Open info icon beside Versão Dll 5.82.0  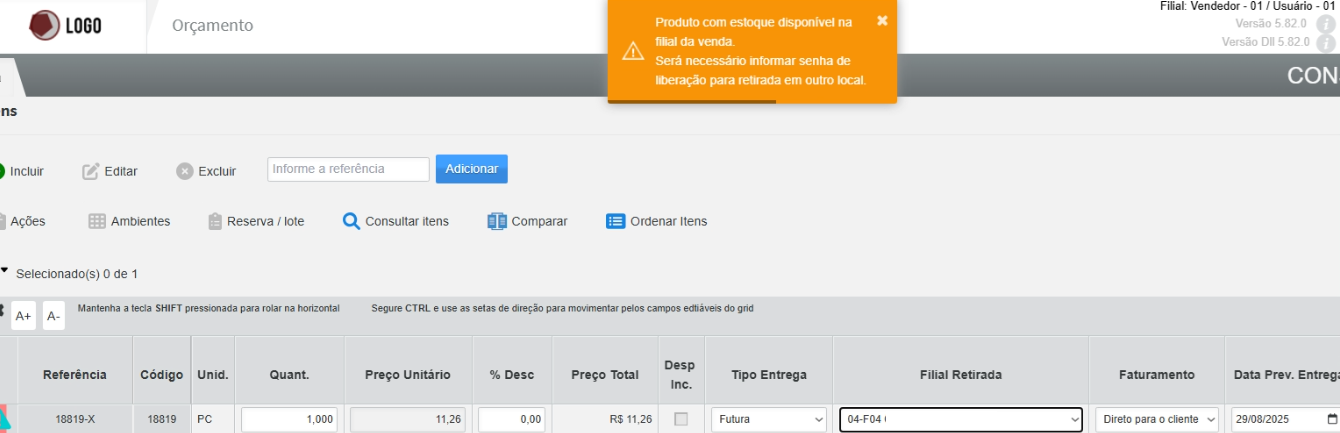[x=1326, y=43]
